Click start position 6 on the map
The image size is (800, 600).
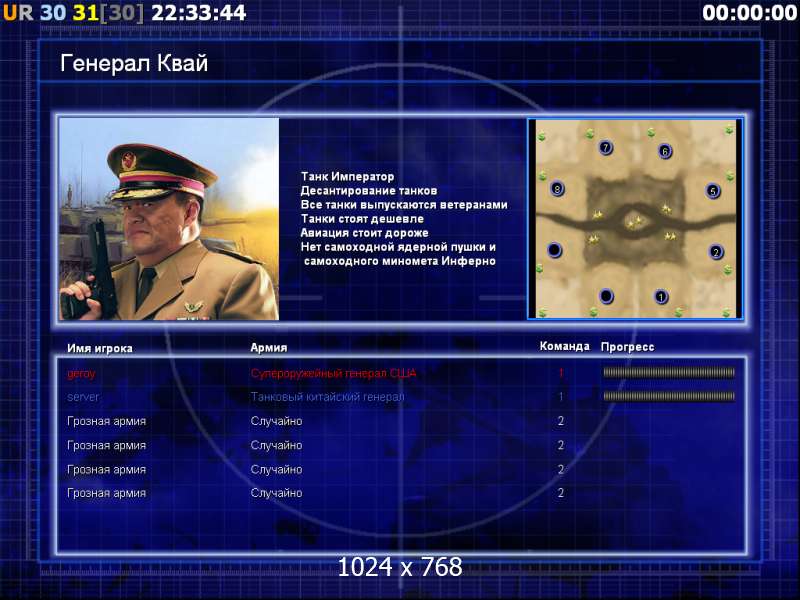point(664,151)
